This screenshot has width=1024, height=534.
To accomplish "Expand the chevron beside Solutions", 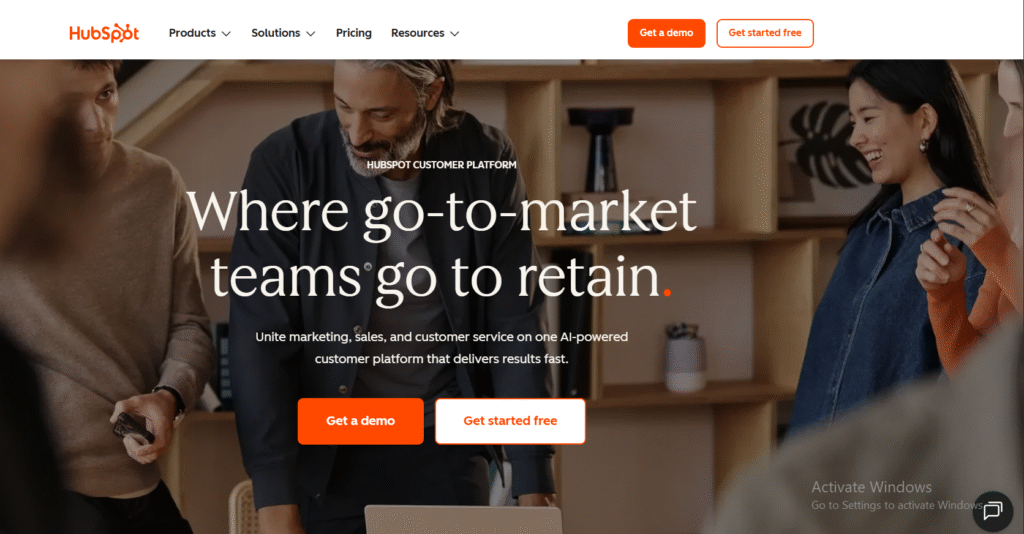I will (311, 34).
